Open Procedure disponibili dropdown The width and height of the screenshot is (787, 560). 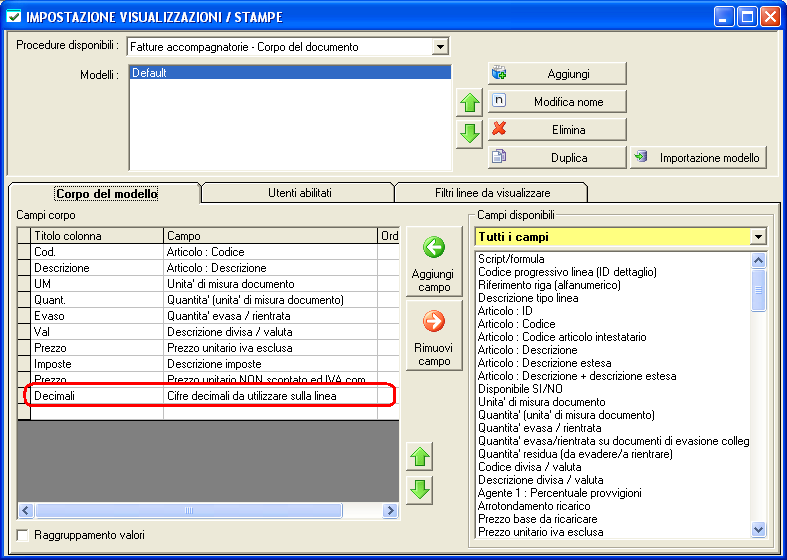click(440, 47)
